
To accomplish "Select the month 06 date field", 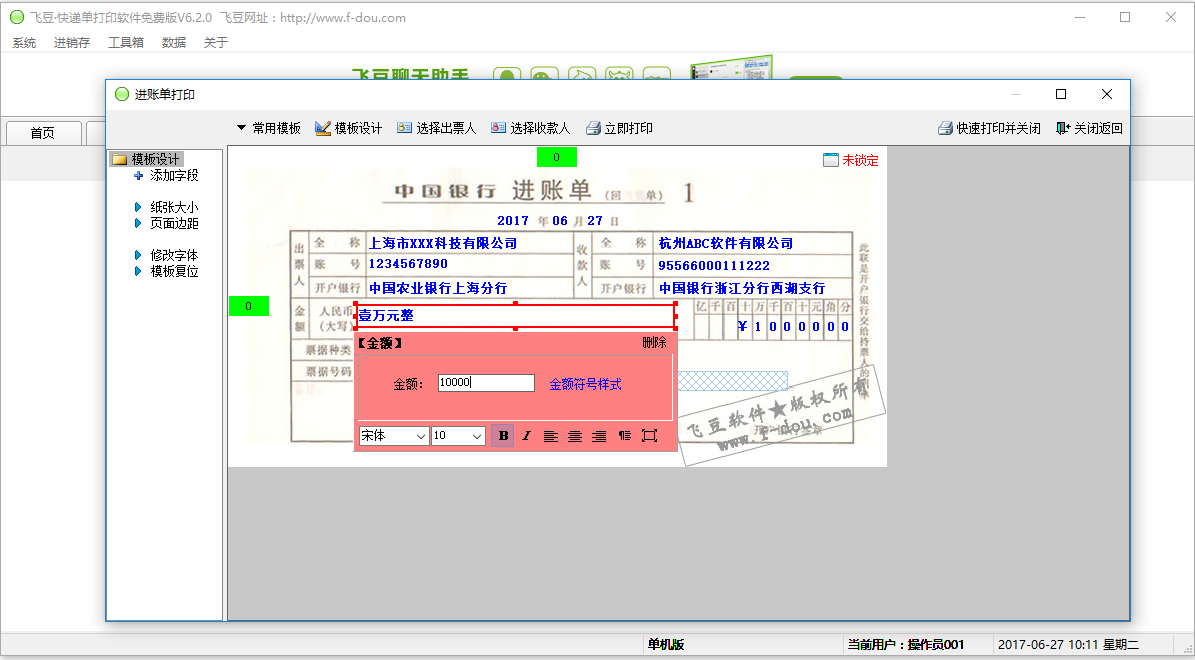I will [560, 220].
